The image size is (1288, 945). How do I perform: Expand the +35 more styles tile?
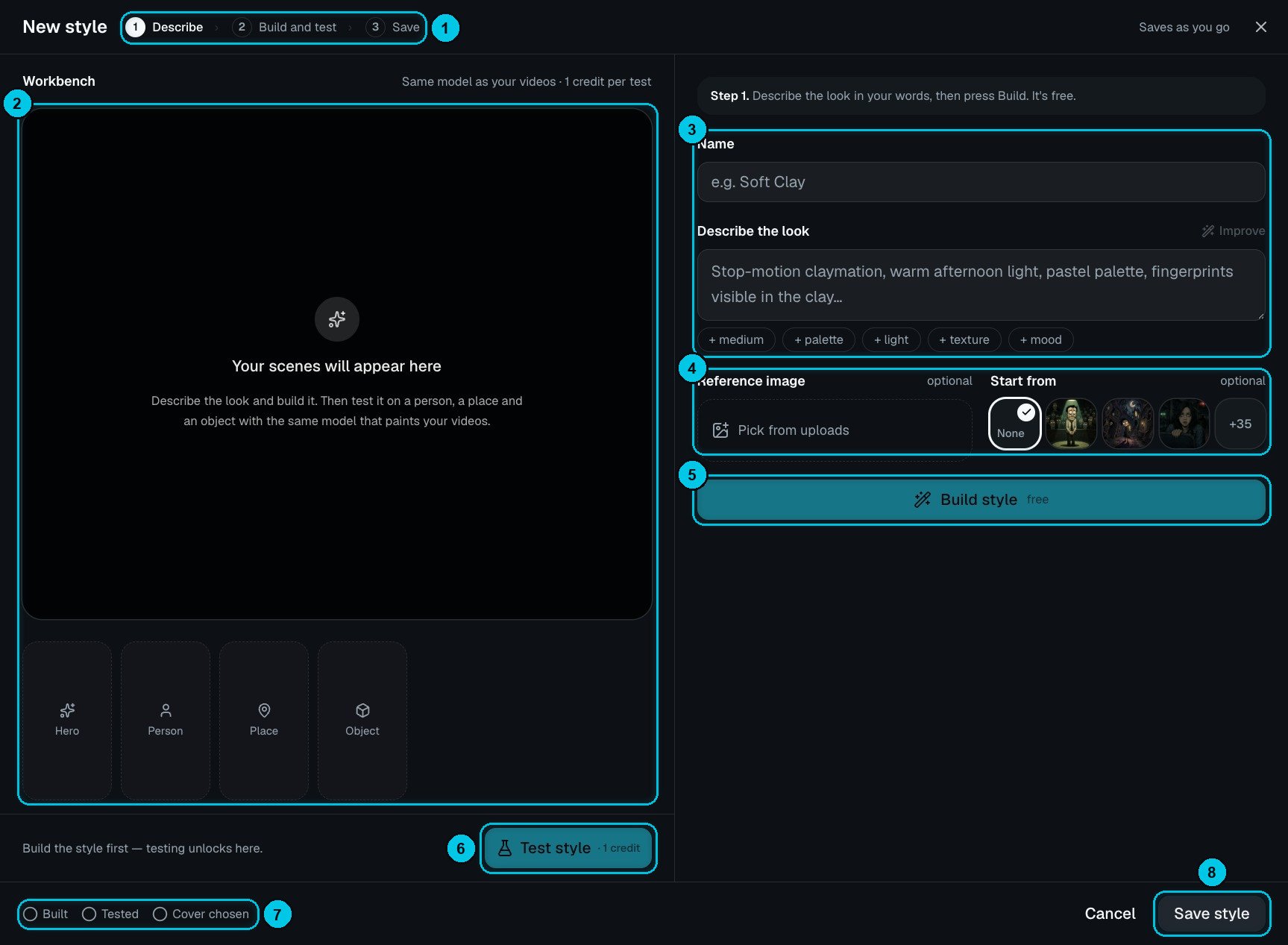1240,424
